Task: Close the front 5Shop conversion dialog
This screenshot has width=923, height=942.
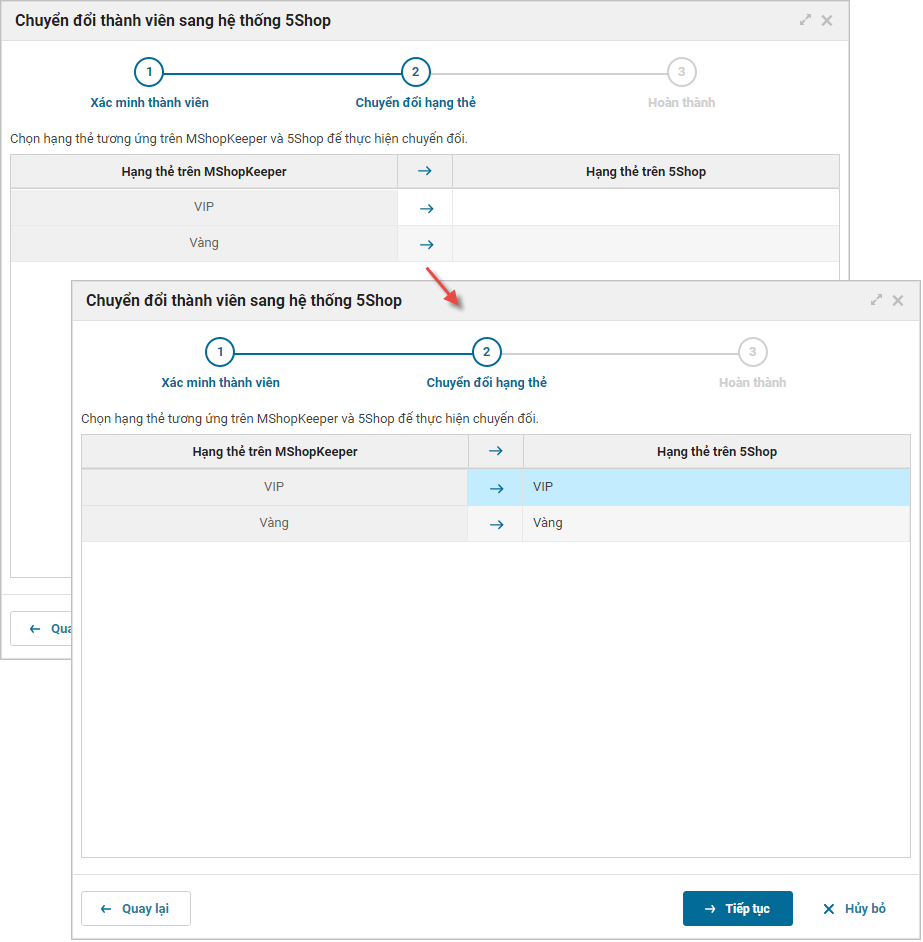Action: click(x=898, y=300)
